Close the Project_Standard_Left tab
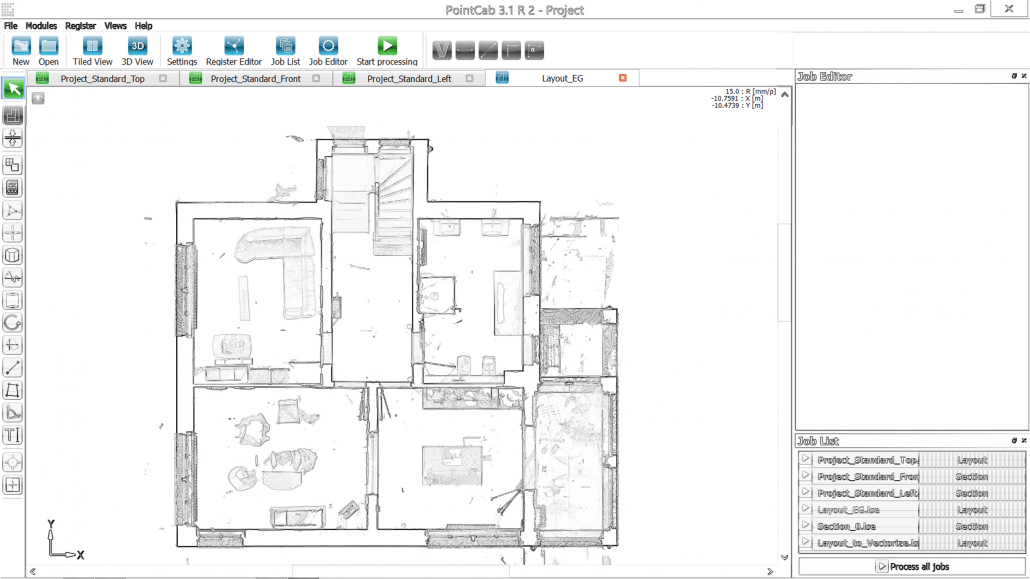 pyautogui.click(x=470, y=78)
